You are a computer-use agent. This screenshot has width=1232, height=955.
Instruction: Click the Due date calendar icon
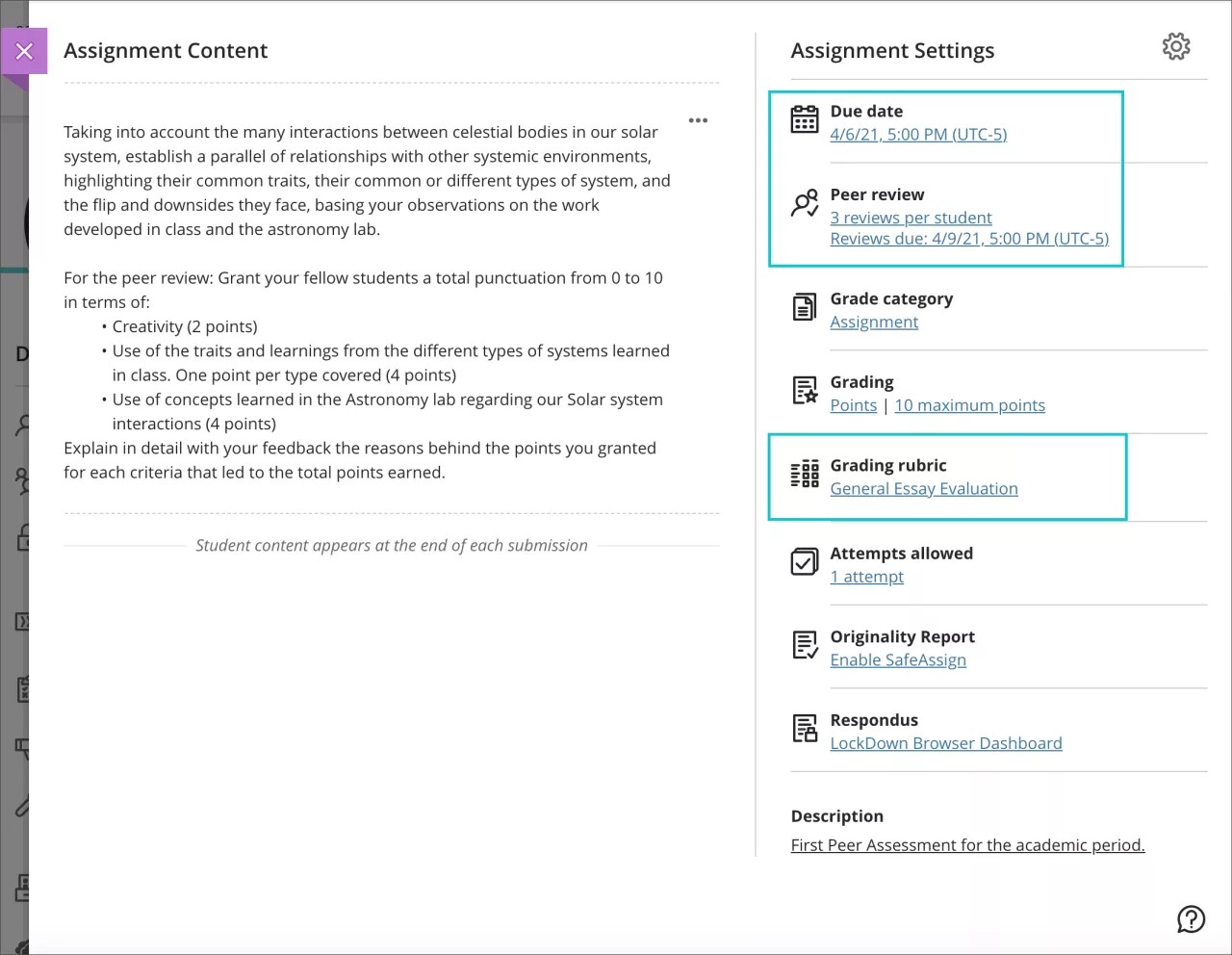pyautogui.click(x=804, y=118)
